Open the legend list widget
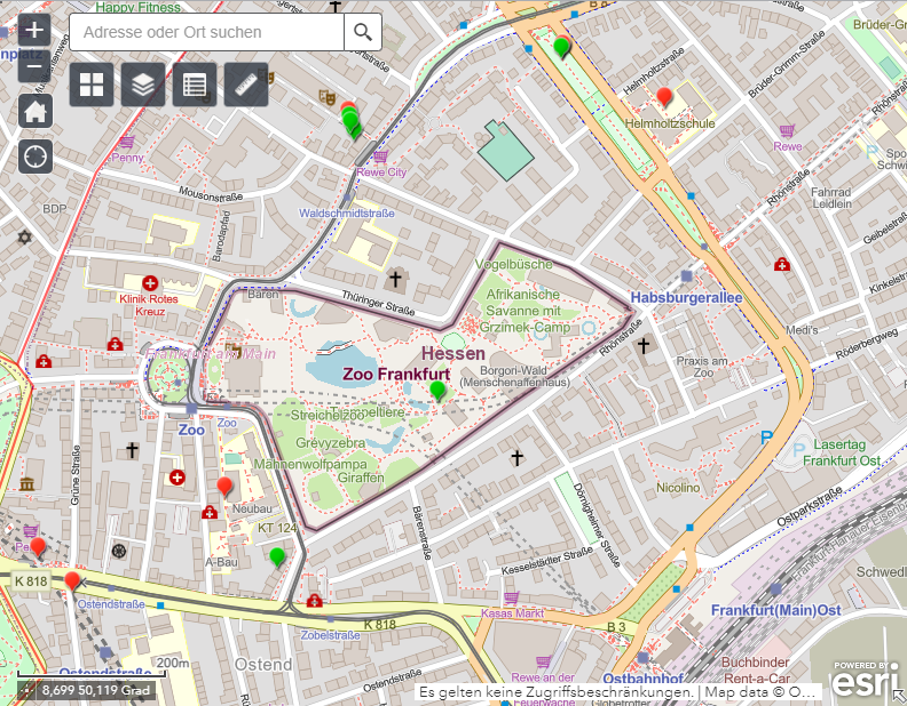 pyautogui.click(x=195, y=85)
